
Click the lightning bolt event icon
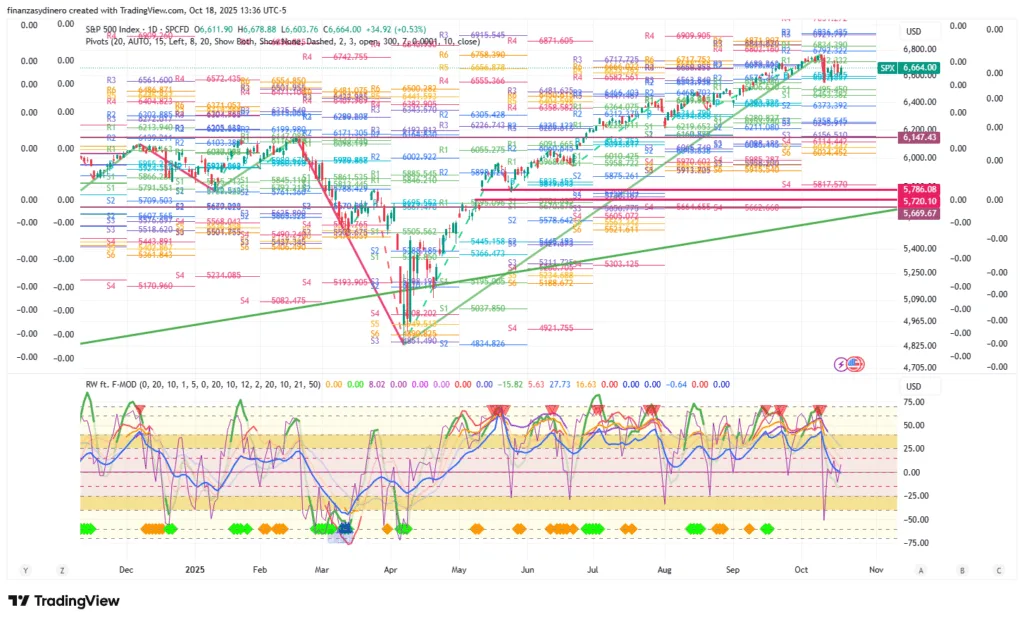[x=840, y=363]
